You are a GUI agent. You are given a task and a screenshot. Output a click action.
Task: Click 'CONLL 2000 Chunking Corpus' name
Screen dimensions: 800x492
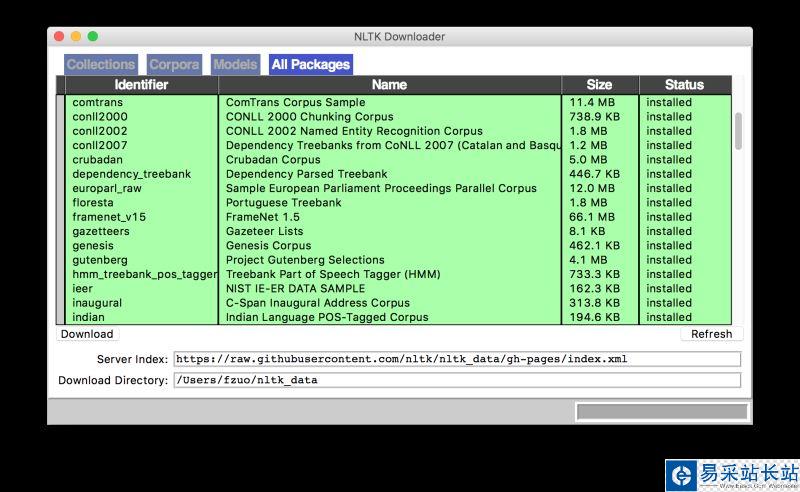(310, 116)
